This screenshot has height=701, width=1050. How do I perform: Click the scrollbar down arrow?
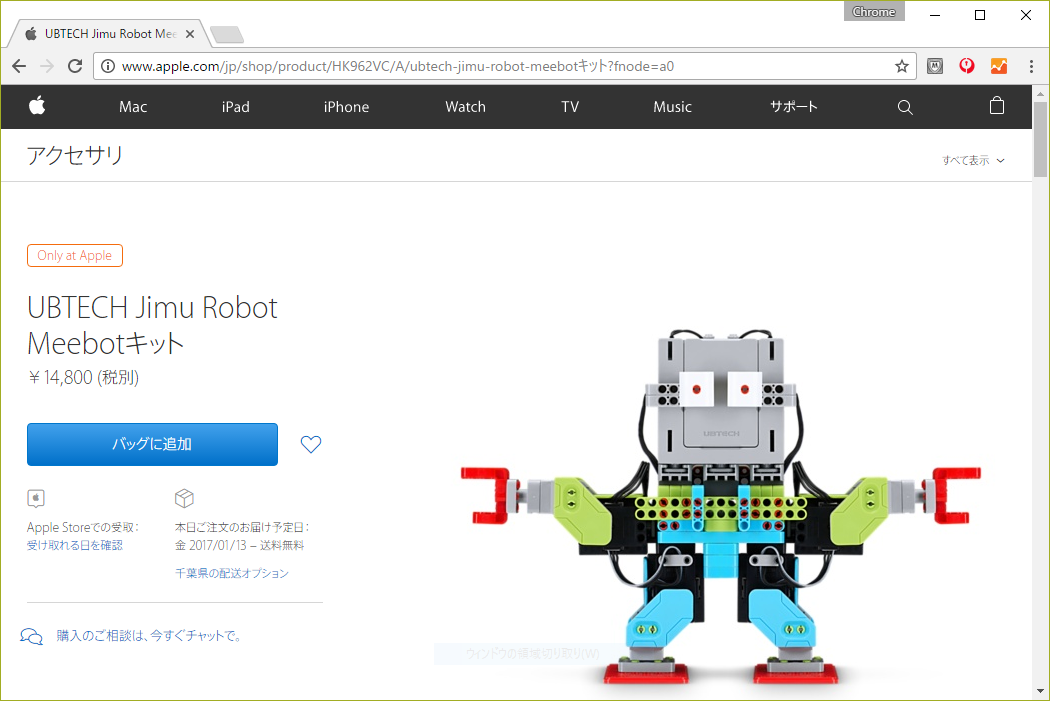click(x=1040, y=691)
